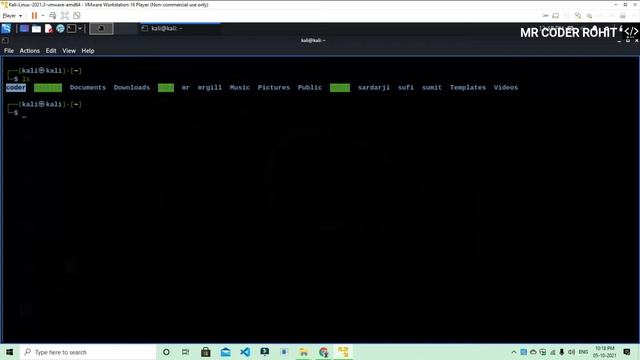Screen dimensions: 640x360
Task: Click the 'Templates' directory in ls output
Action: pos(468,88)
